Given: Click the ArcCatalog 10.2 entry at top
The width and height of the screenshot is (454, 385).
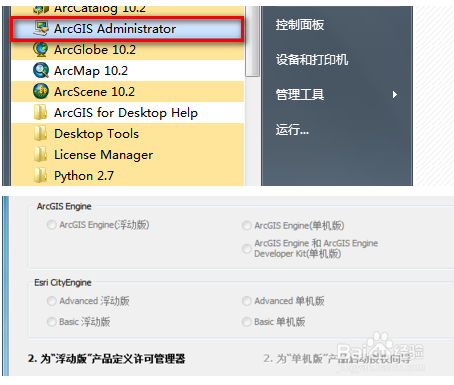Looking at the screenshot, I should tap(128, 10).
